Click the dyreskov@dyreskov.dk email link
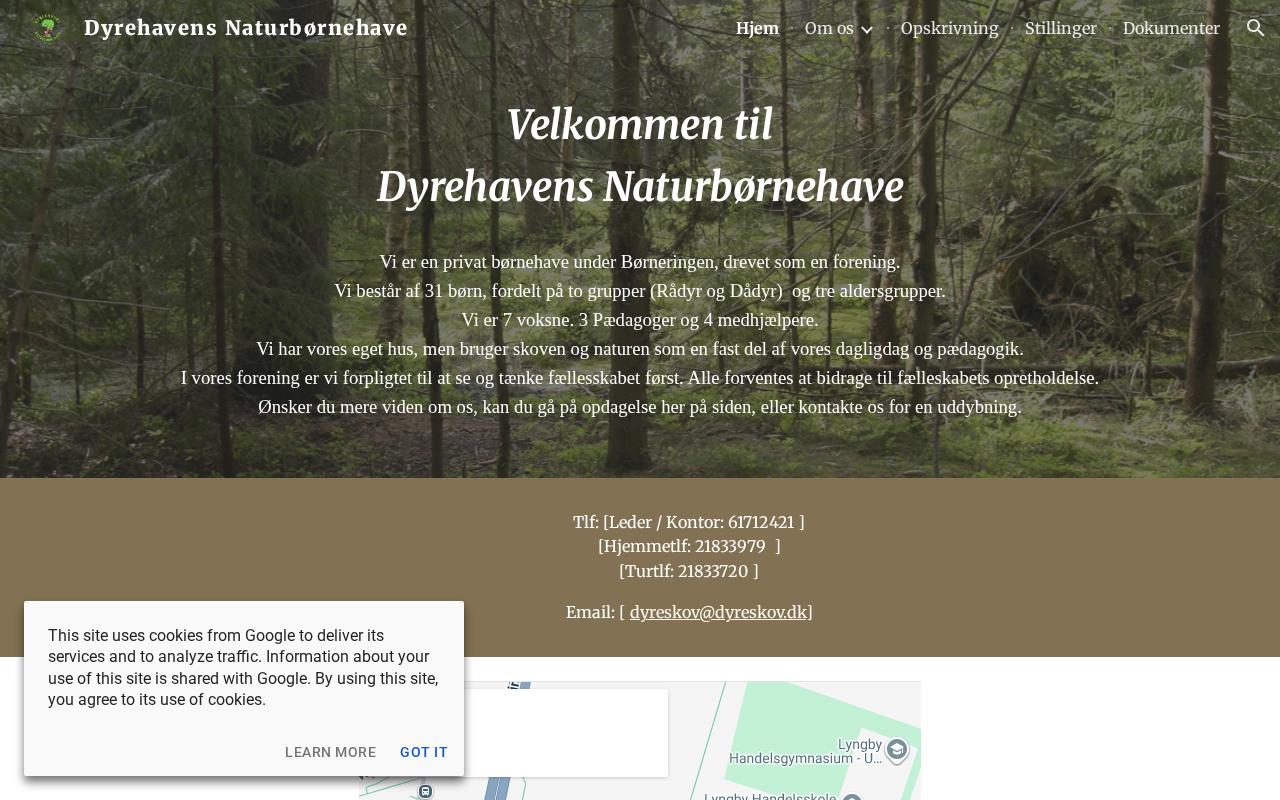This screenshot has width=1280, height=800. click(x=718, y=612)
